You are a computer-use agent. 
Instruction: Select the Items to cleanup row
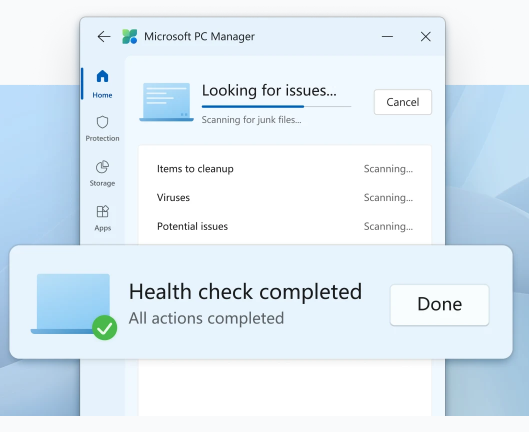click(285, 169)
